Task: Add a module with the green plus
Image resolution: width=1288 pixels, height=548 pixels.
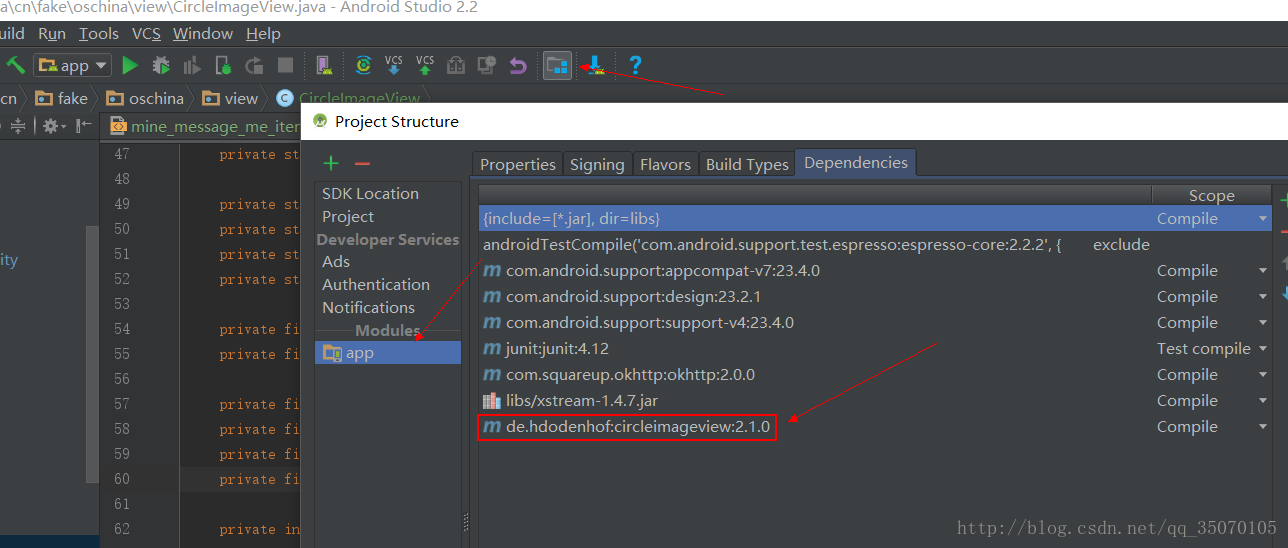Action: pos(331,163)
